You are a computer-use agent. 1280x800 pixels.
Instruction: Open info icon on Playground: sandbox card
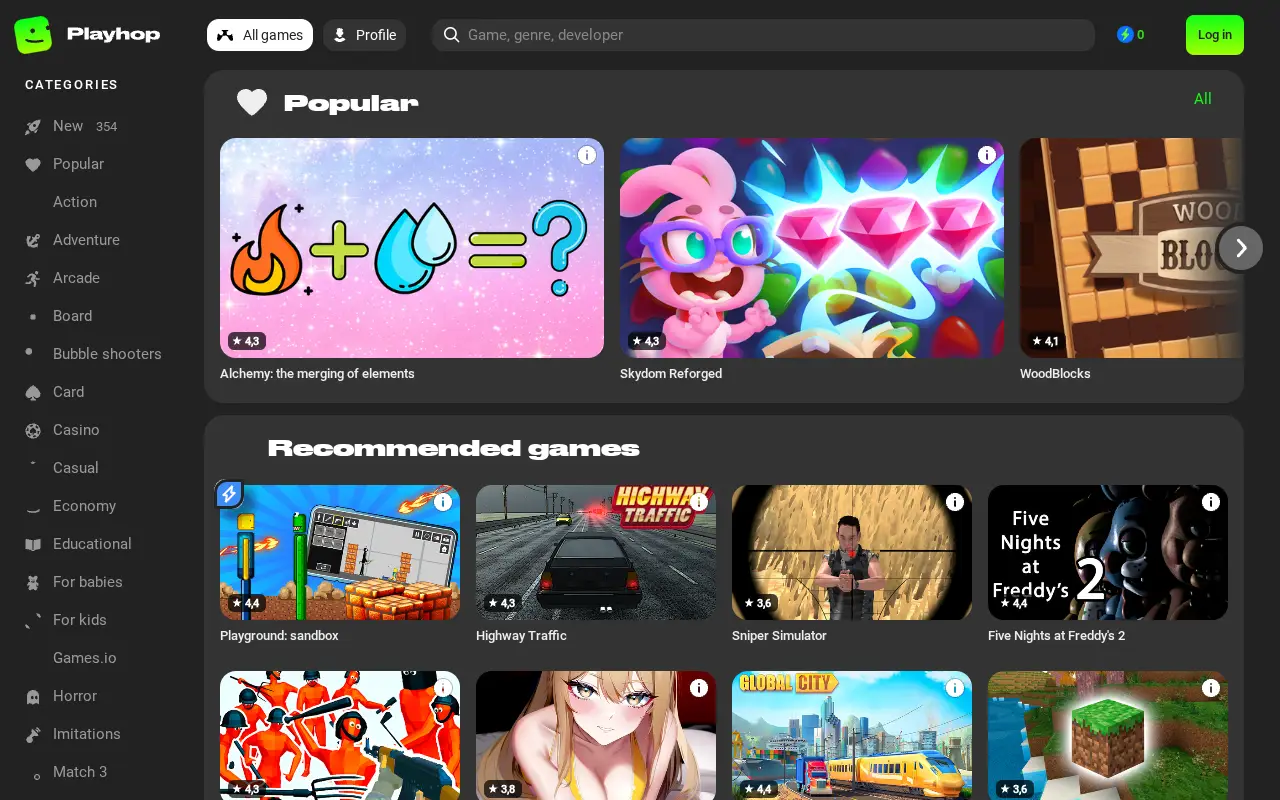click(x=443, y=502)
